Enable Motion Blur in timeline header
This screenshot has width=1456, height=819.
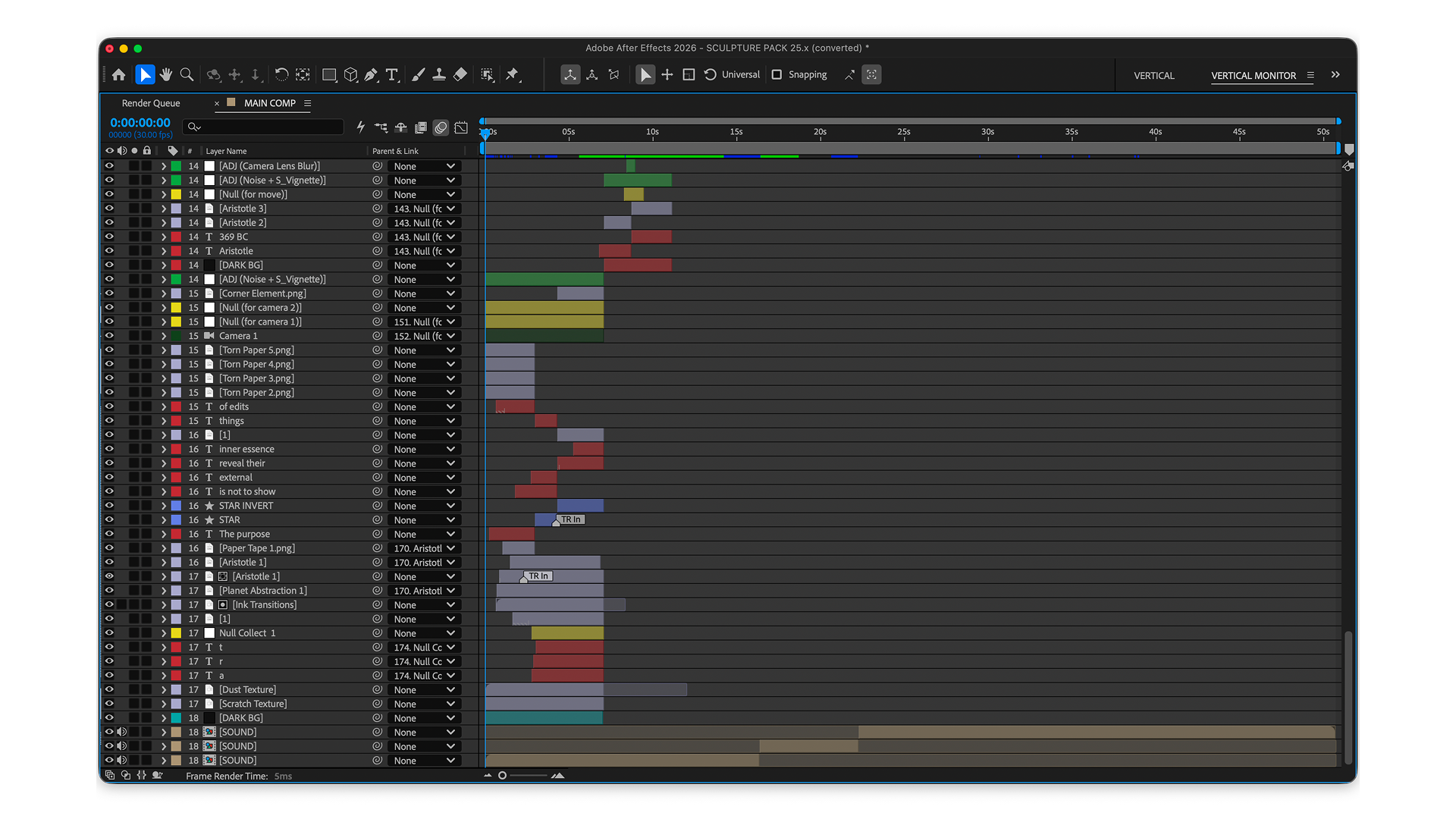[x=441, y=127]
